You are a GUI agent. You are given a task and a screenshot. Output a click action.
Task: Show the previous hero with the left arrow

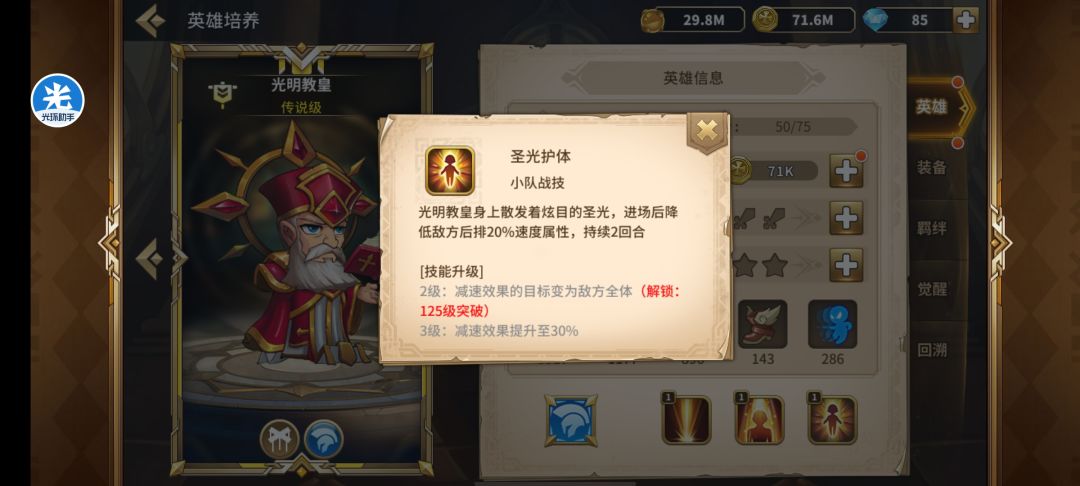click(149, 259)
